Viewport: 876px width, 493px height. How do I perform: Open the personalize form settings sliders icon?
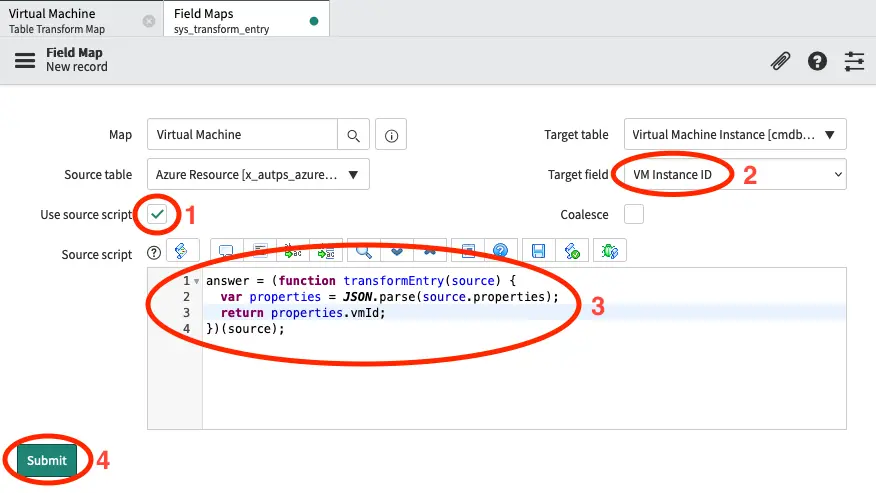click(854, 61)
